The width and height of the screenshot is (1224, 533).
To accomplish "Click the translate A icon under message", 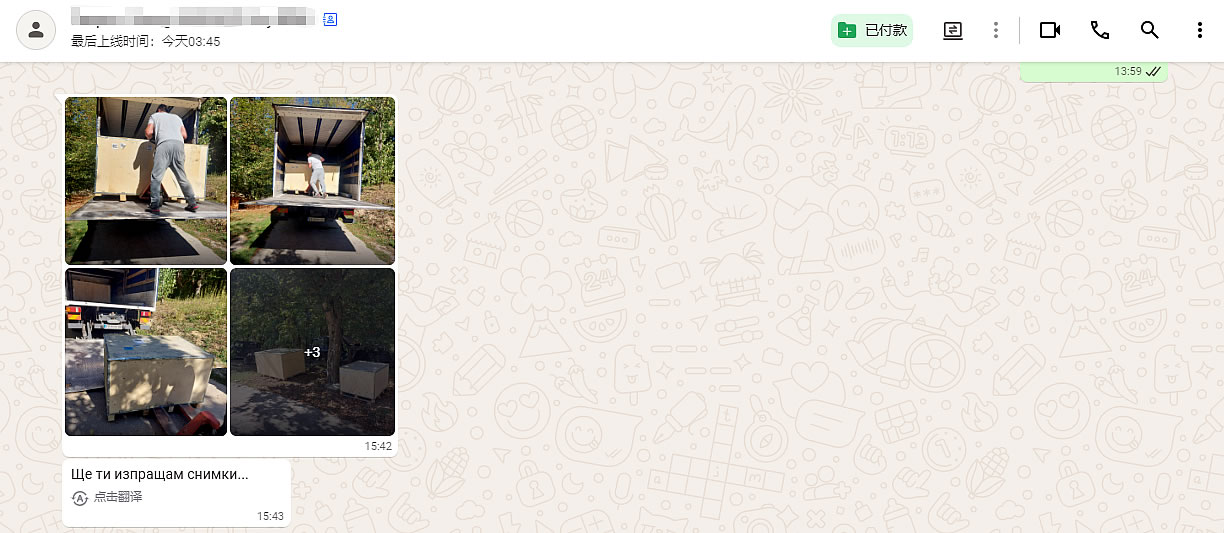I will (x=80, y=497).
